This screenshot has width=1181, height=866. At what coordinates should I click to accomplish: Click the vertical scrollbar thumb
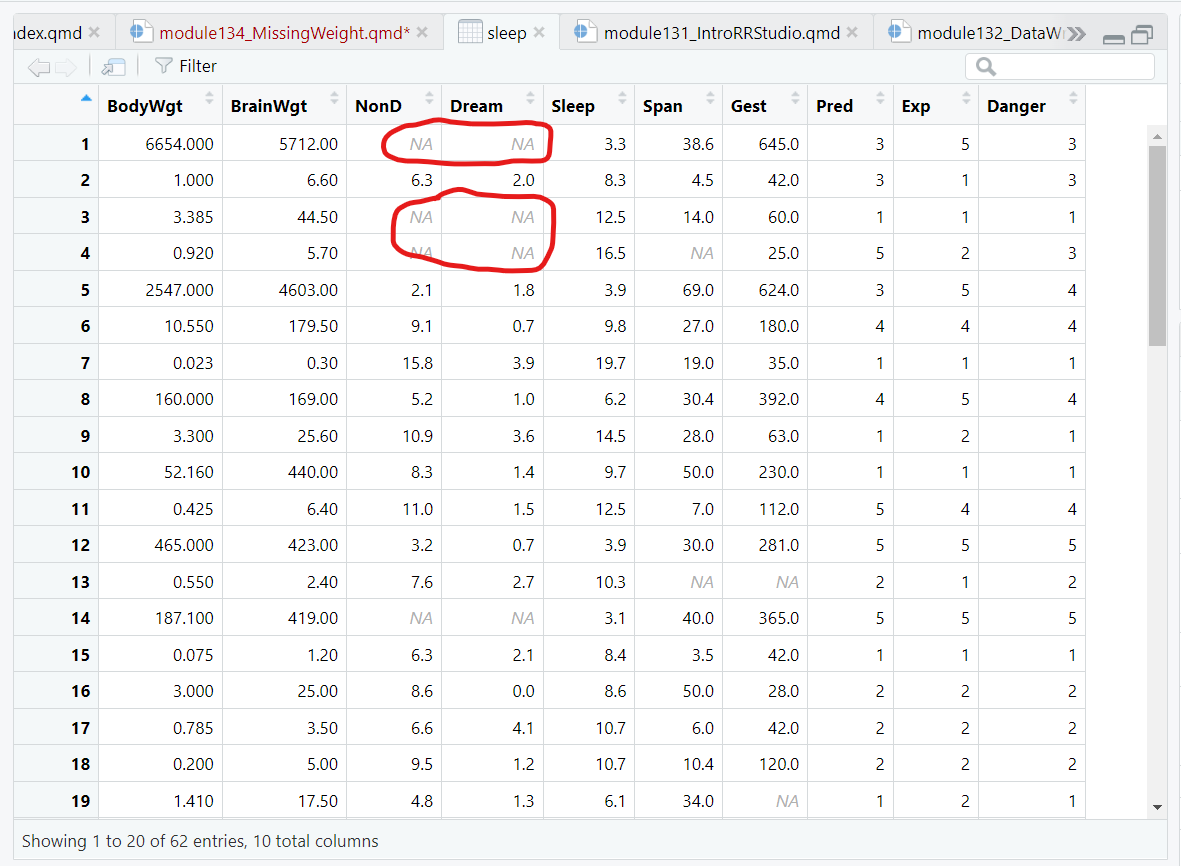click(x=1157, y=245)
